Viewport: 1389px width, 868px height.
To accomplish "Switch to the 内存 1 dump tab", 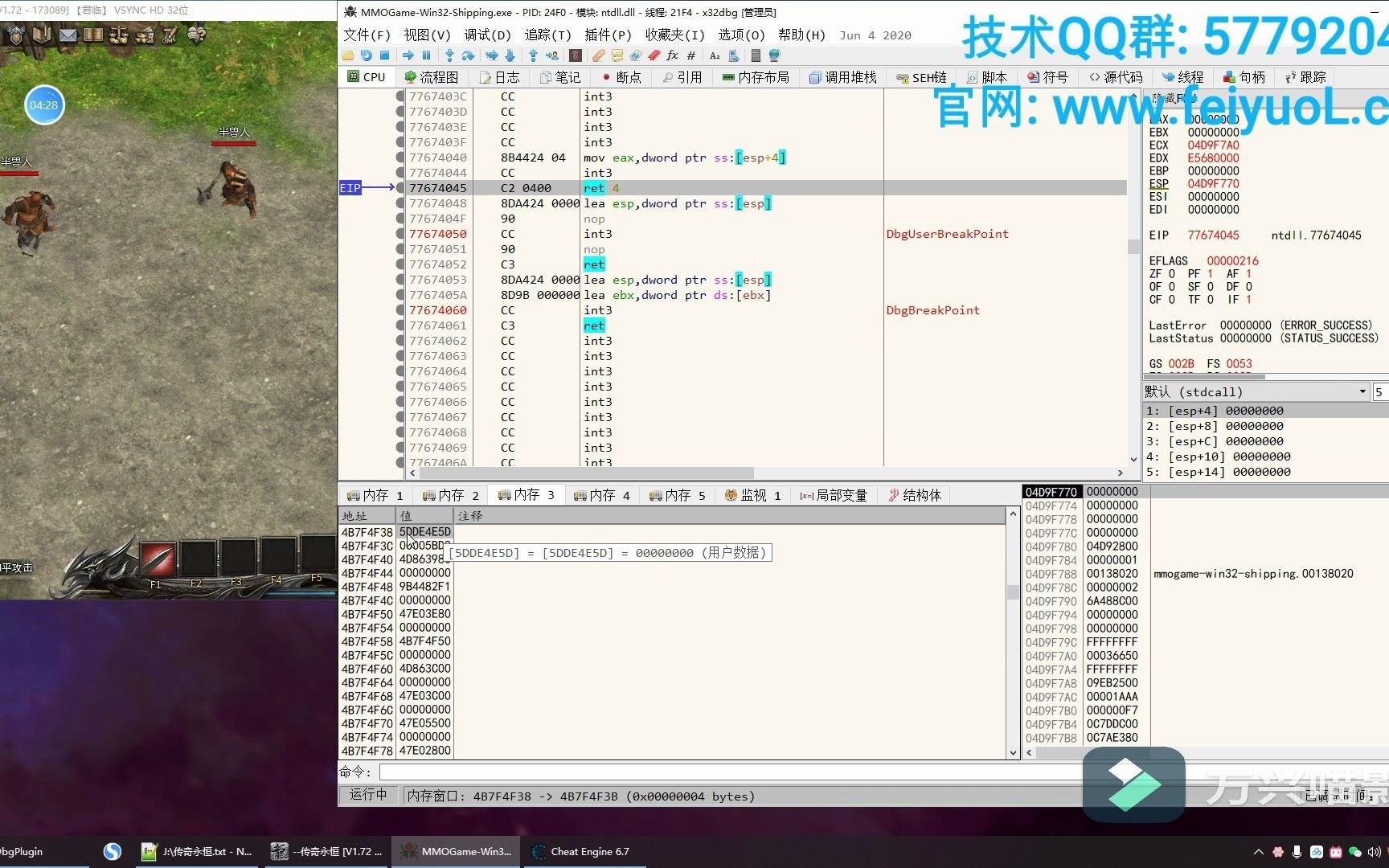I will (x=375, y=495).
